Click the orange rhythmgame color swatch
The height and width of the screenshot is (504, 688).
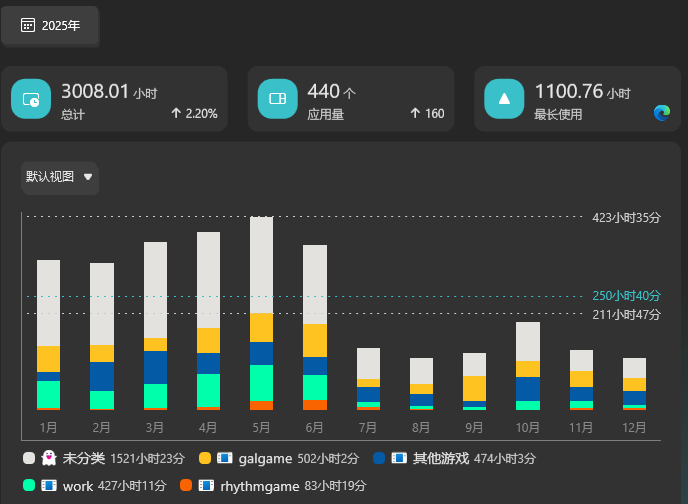[185, 485]
